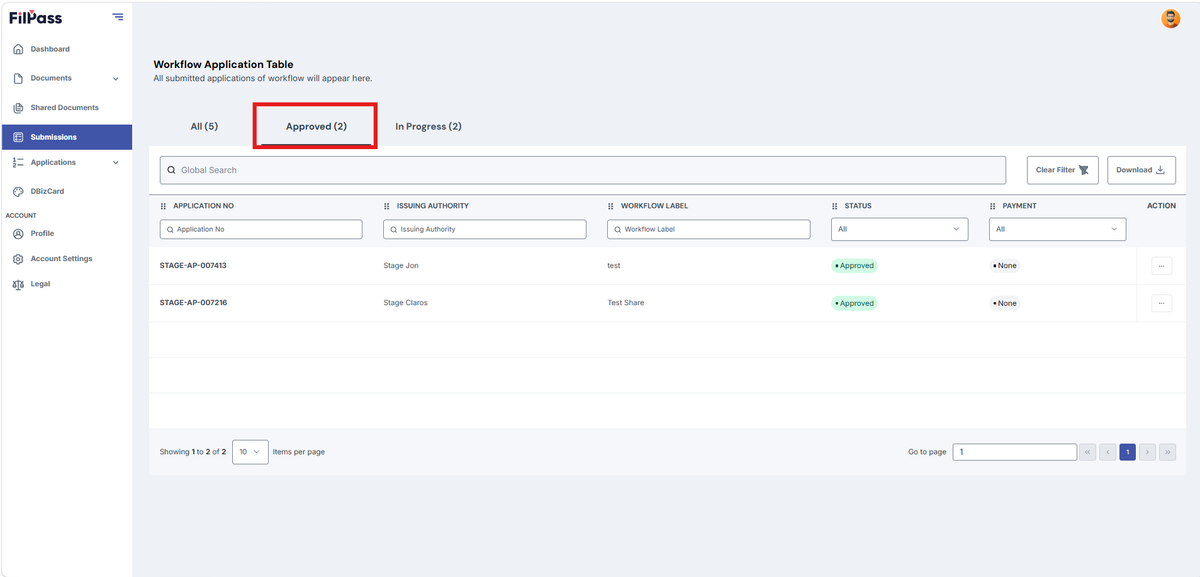Switch to the All (5) tab
The width and height of the screenshot is (1200, 577).
click(204, 127)
